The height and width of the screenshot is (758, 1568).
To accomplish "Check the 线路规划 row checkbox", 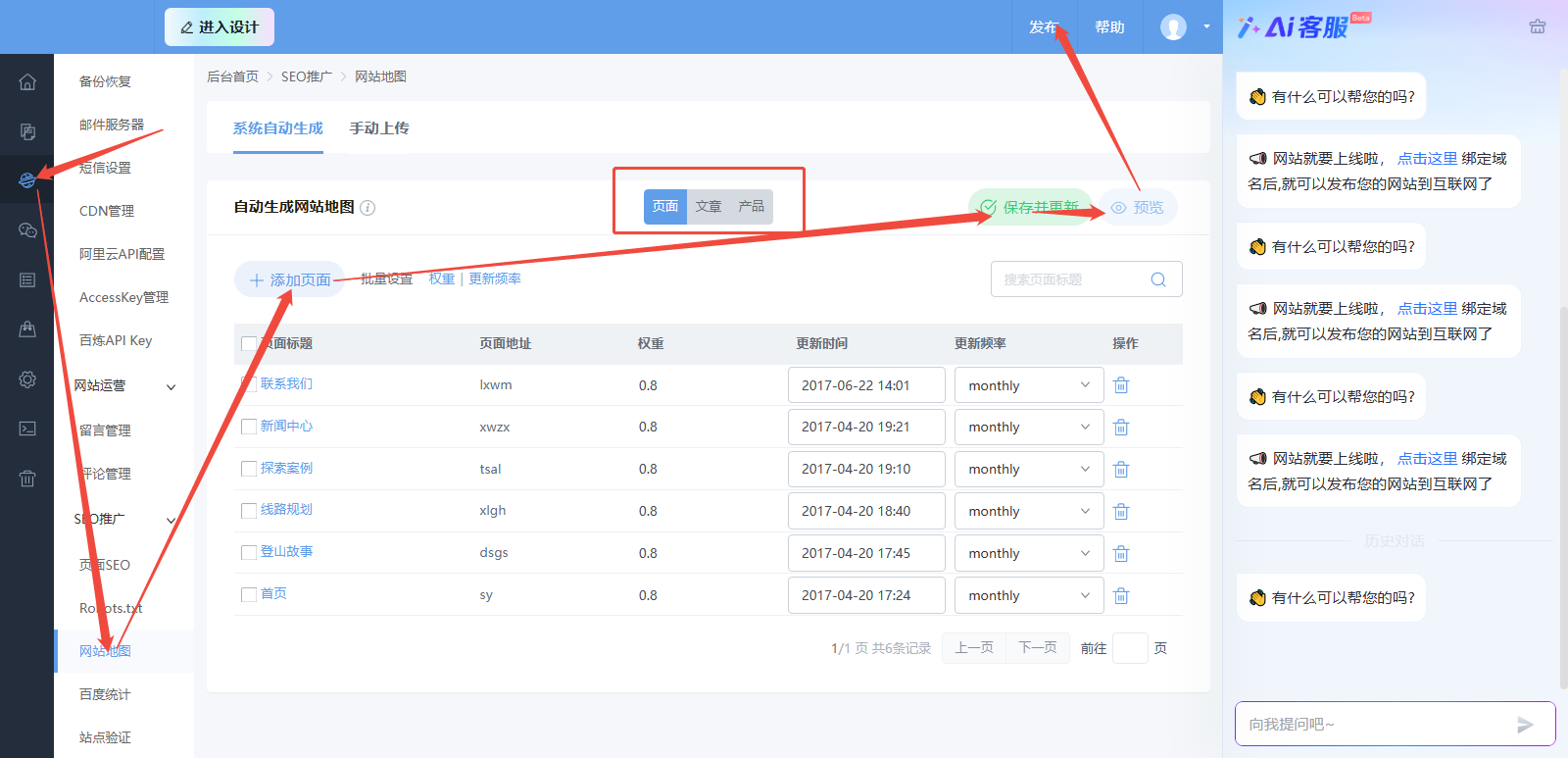I will [249, 511].
